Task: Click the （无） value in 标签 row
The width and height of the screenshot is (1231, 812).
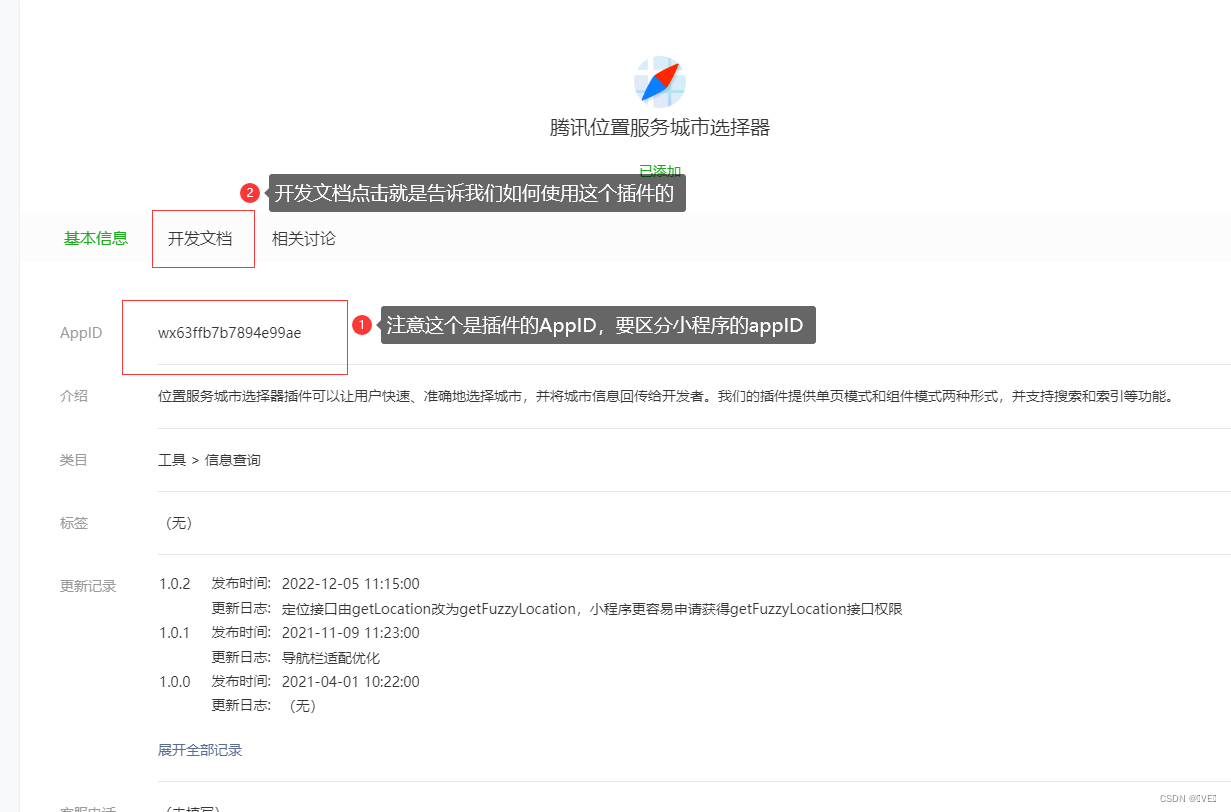Action: 177,523
